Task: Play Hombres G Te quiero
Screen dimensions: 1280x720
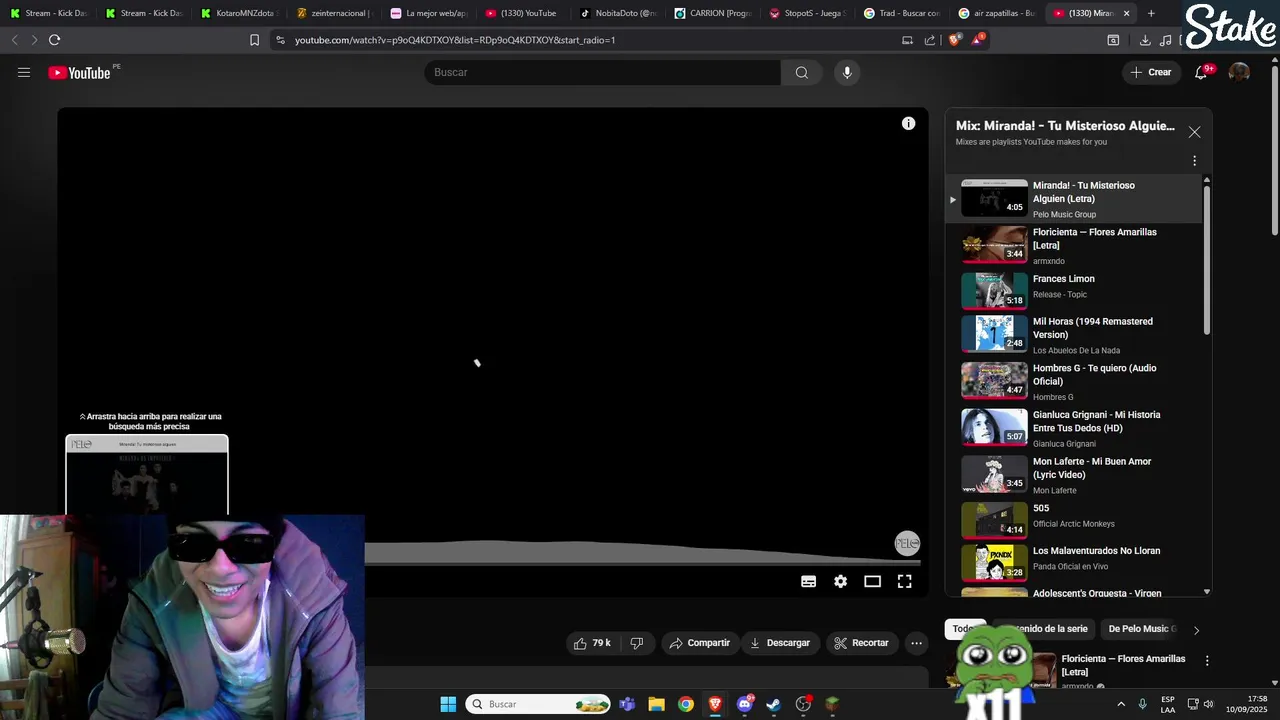Action: coord(1074,381)
